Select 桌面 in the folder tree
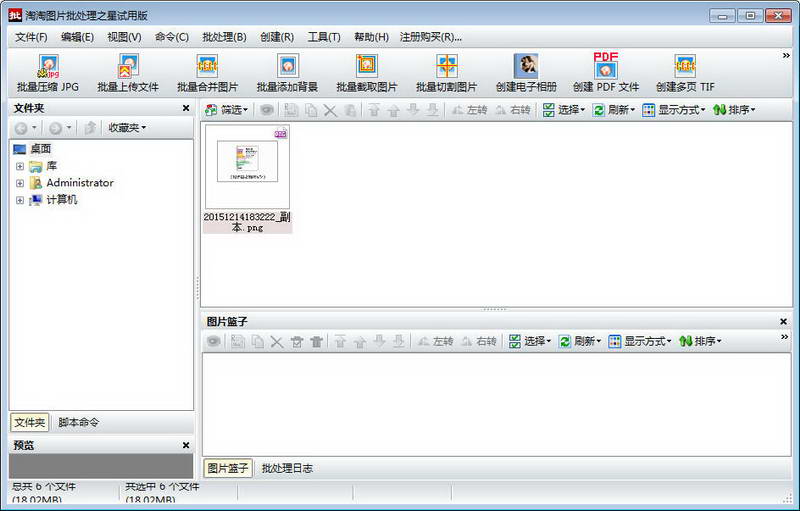 pyautogui.click(x=40, y=149)
